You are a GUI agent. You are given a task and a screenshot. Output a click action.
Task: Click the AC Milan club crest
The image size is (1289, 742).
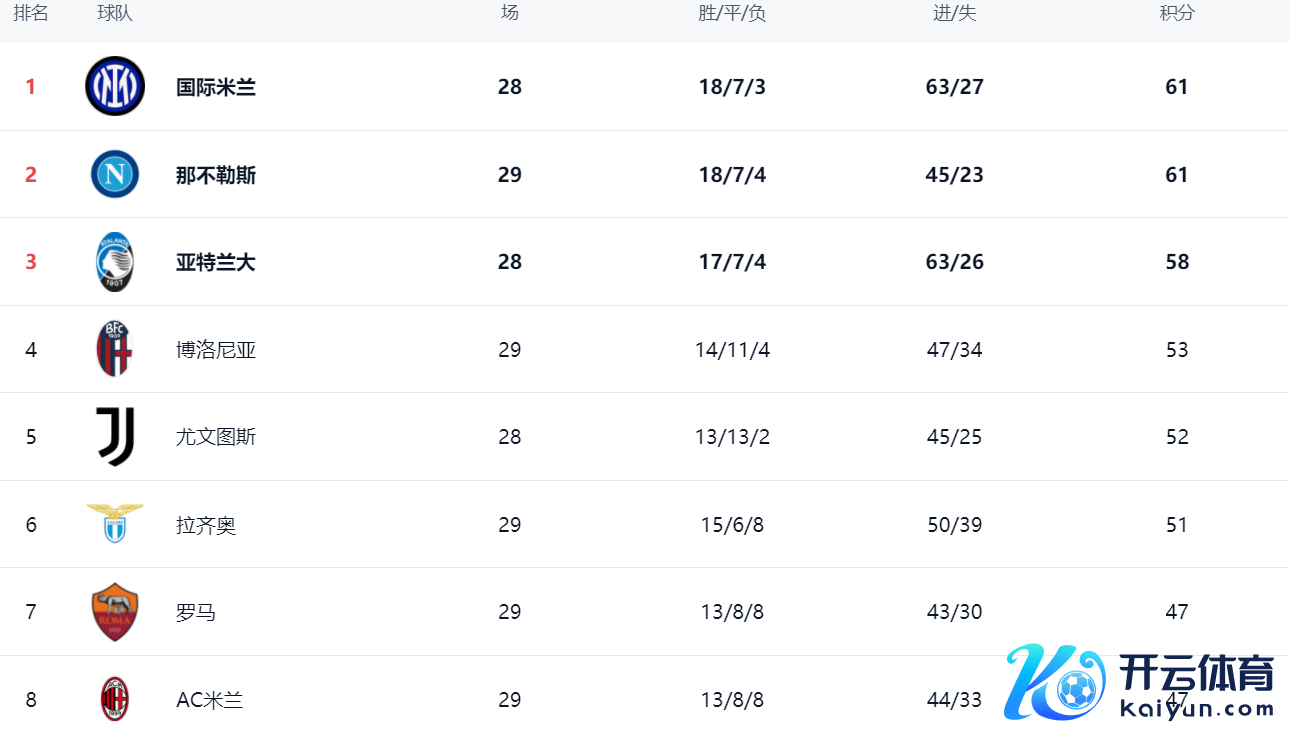[x=115, y=699]
